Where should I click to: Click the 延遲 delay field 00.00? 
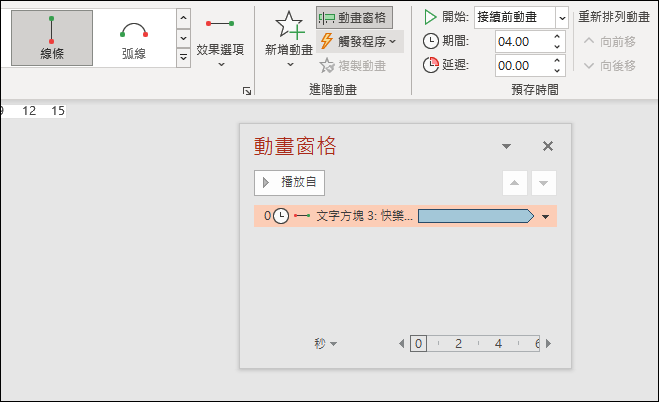523,66
